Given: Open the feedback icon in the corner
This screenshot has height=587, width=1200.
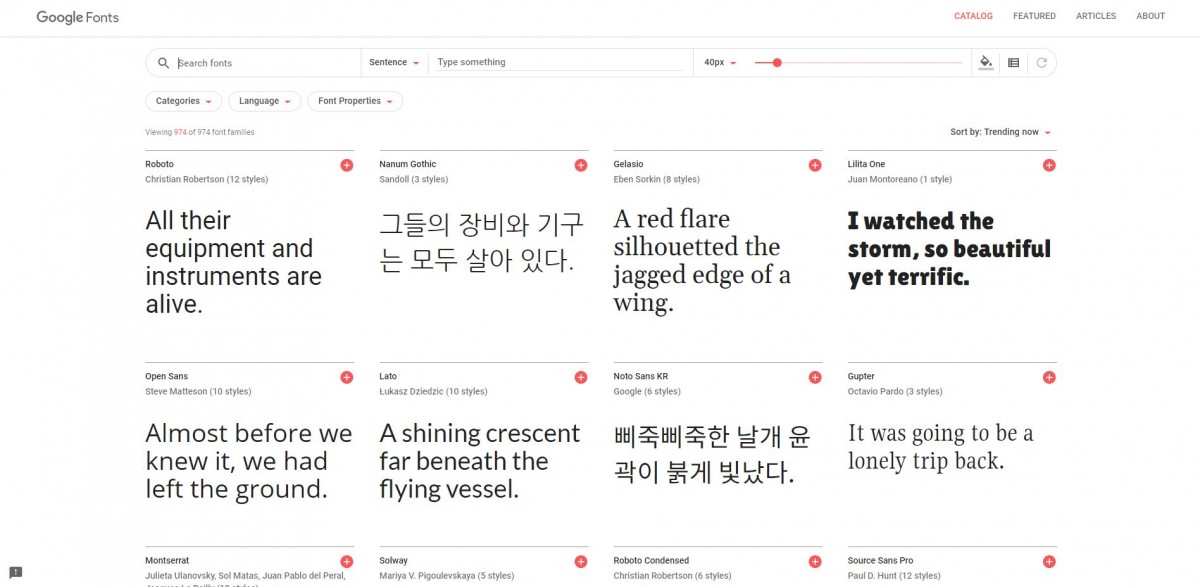Looking at the screenshot, I should coord(16,573).
